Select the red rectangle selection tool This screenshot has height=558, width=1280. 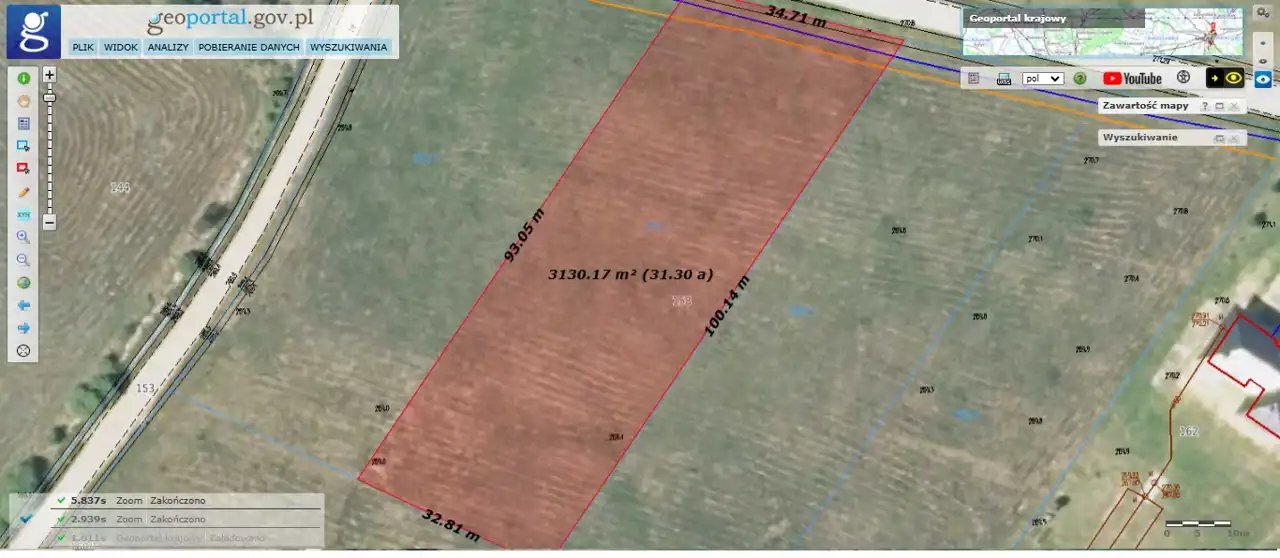(x=23, y=168)
